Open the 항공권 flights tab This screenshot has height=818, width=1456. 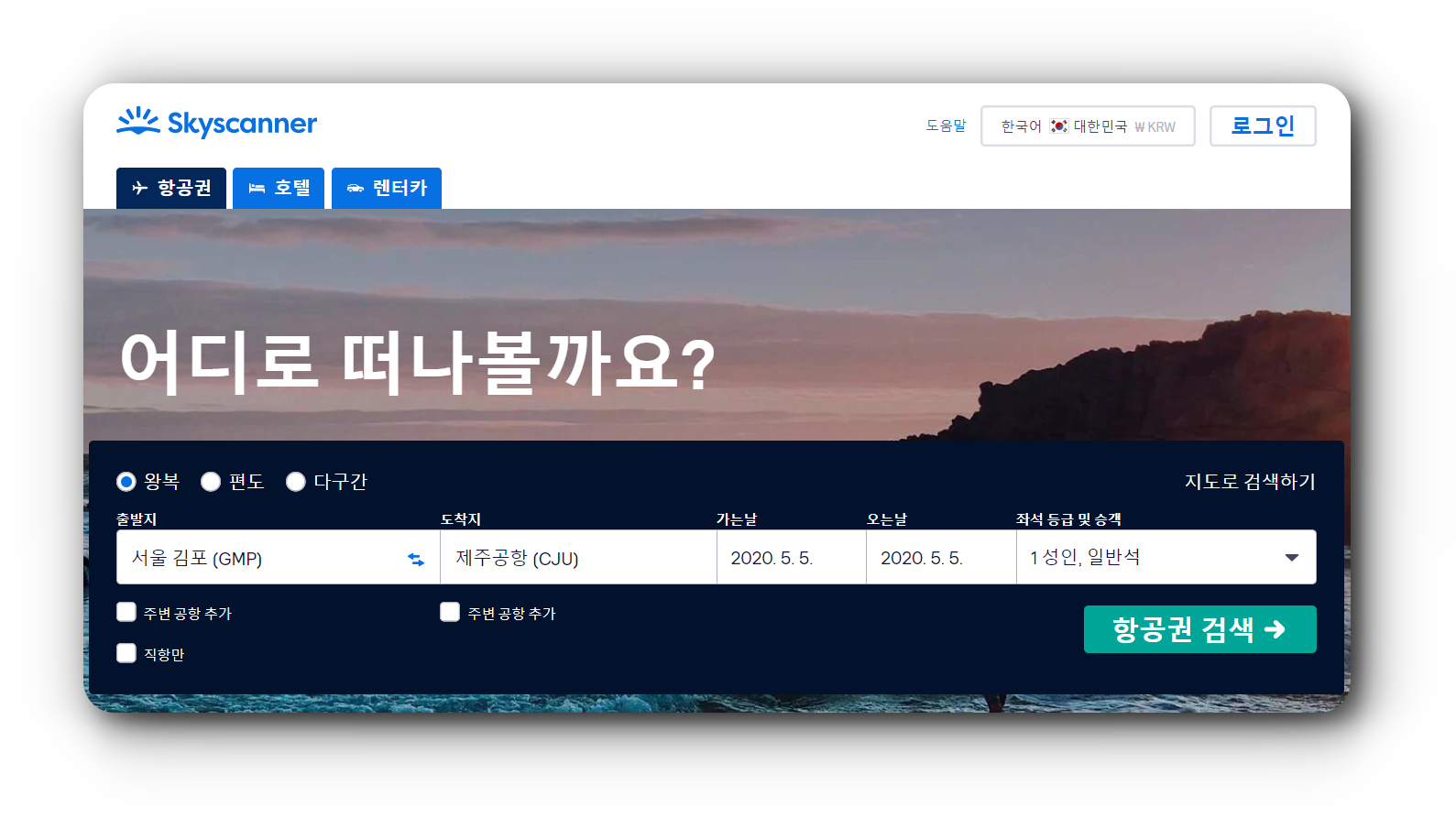pos(171,188)
